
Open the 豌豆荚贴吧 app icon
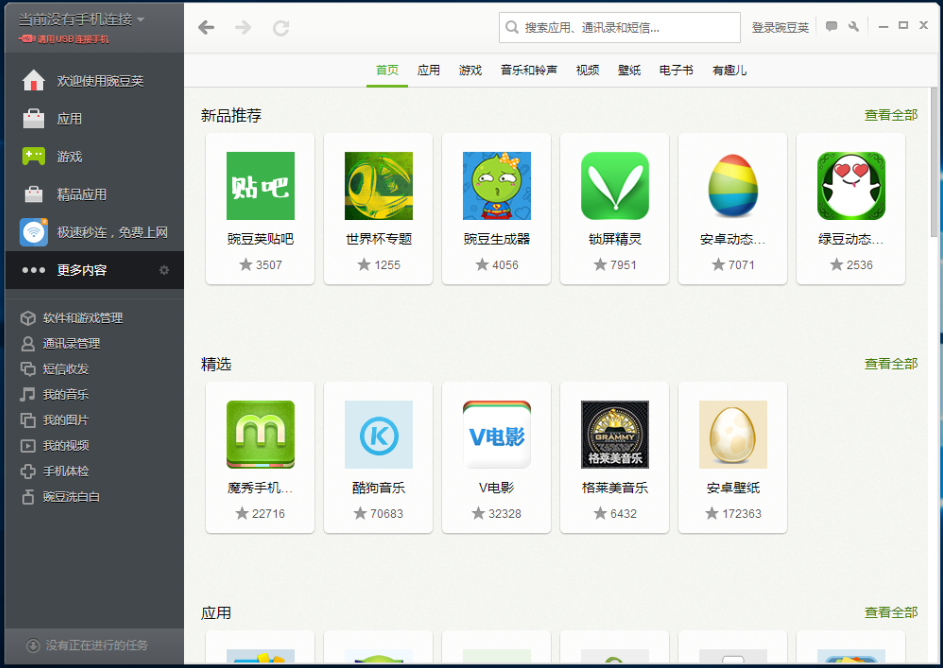coord(260,186)
